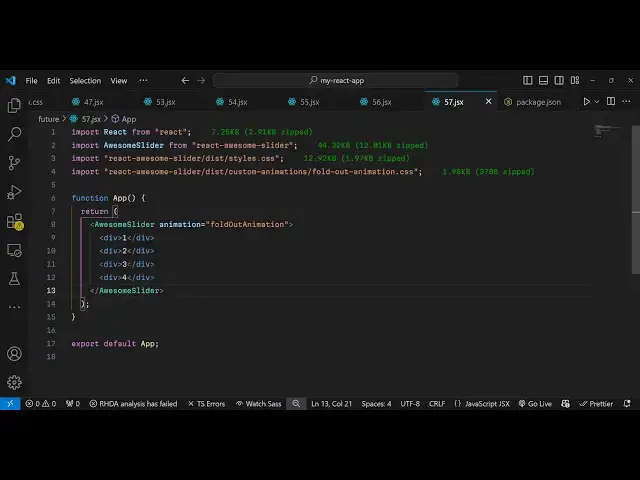
Task: Change UTF-8 file encoding
Action: tap(410, 404)
